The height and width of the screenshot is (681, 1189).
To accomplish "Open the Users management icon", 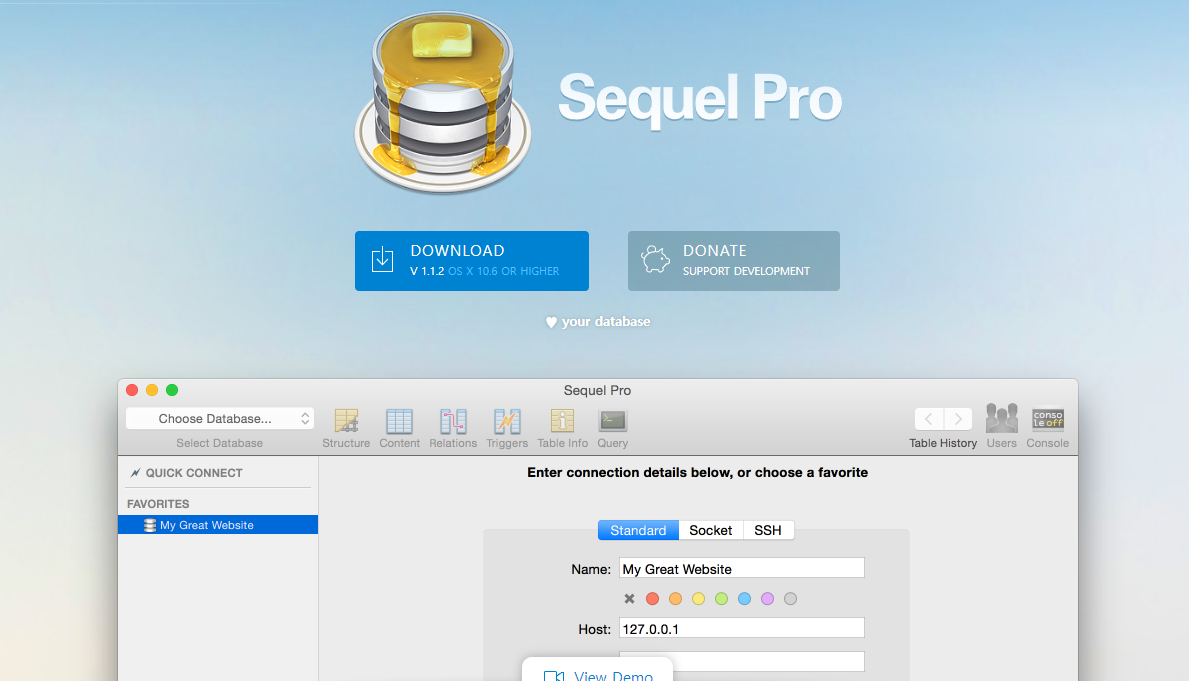I will point(1002,419).
